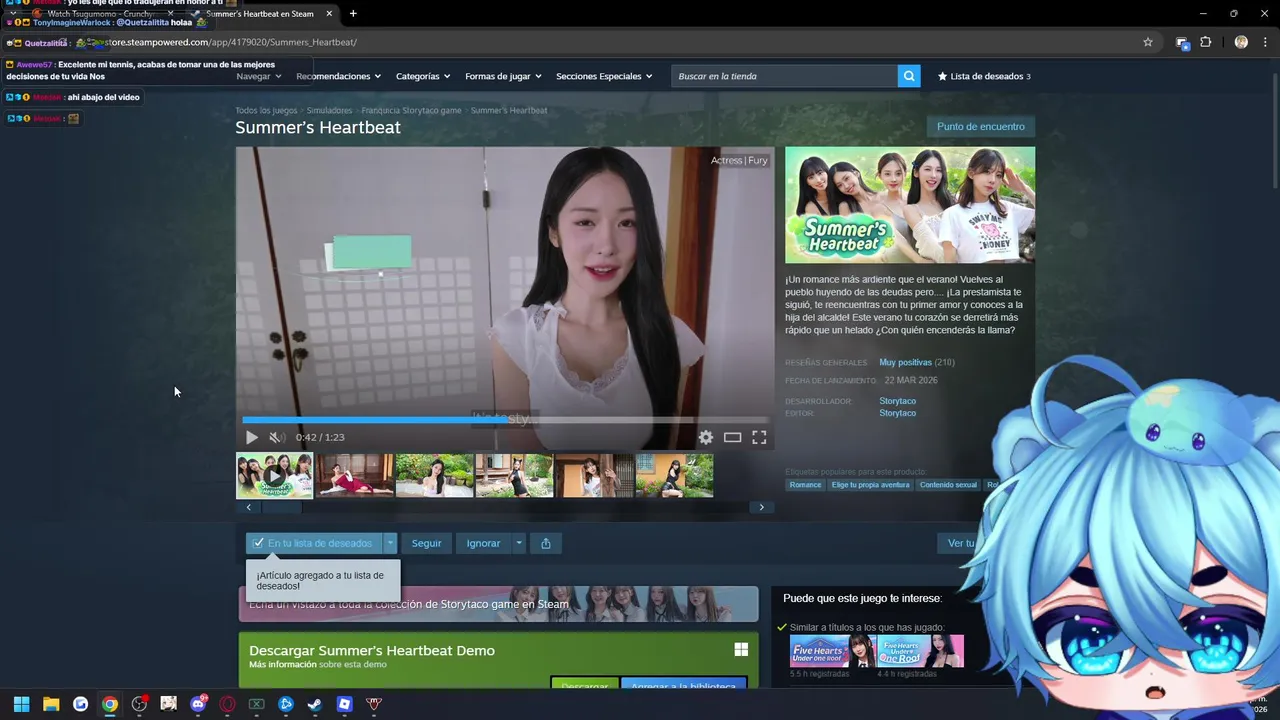Open Muy positivas reviews link
Image resolution: width=1280 pixels, height=720 pixels.
905,362
